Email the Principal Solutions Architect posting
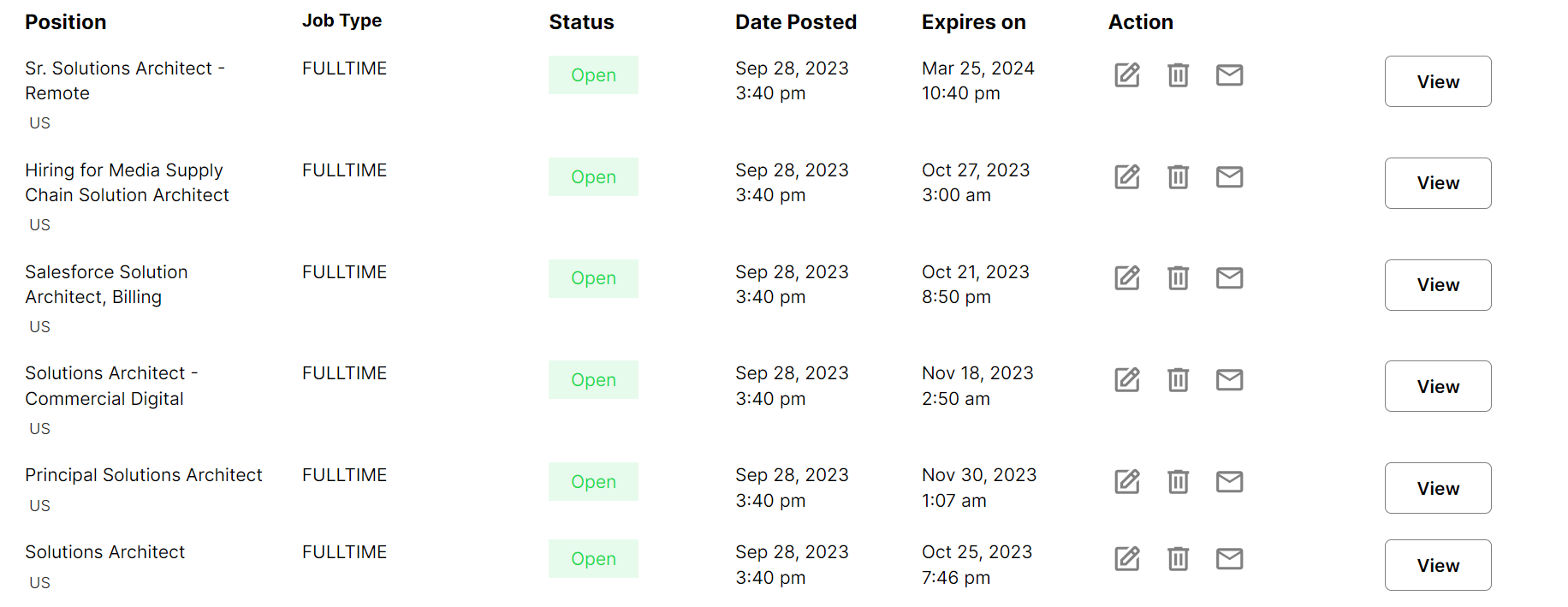Image resolution: width=1568 pixels, height=607 pixels. [1230, 482]
